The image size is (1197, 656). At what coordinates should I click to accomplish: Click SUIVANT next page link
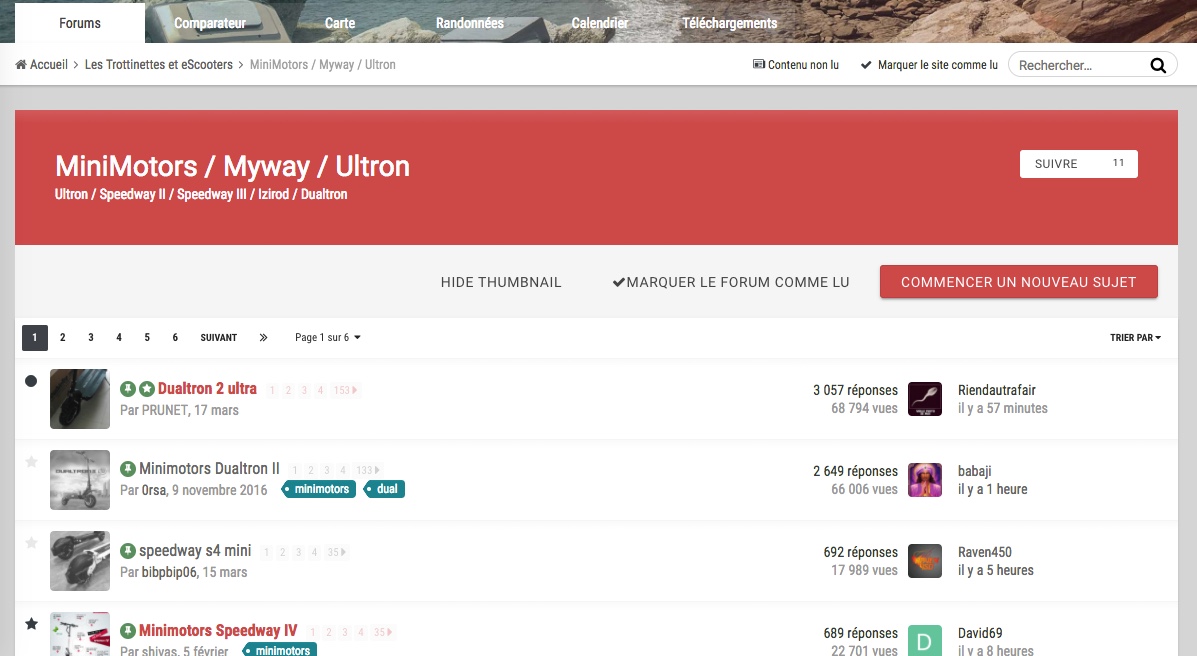click(x=219, y=338)
